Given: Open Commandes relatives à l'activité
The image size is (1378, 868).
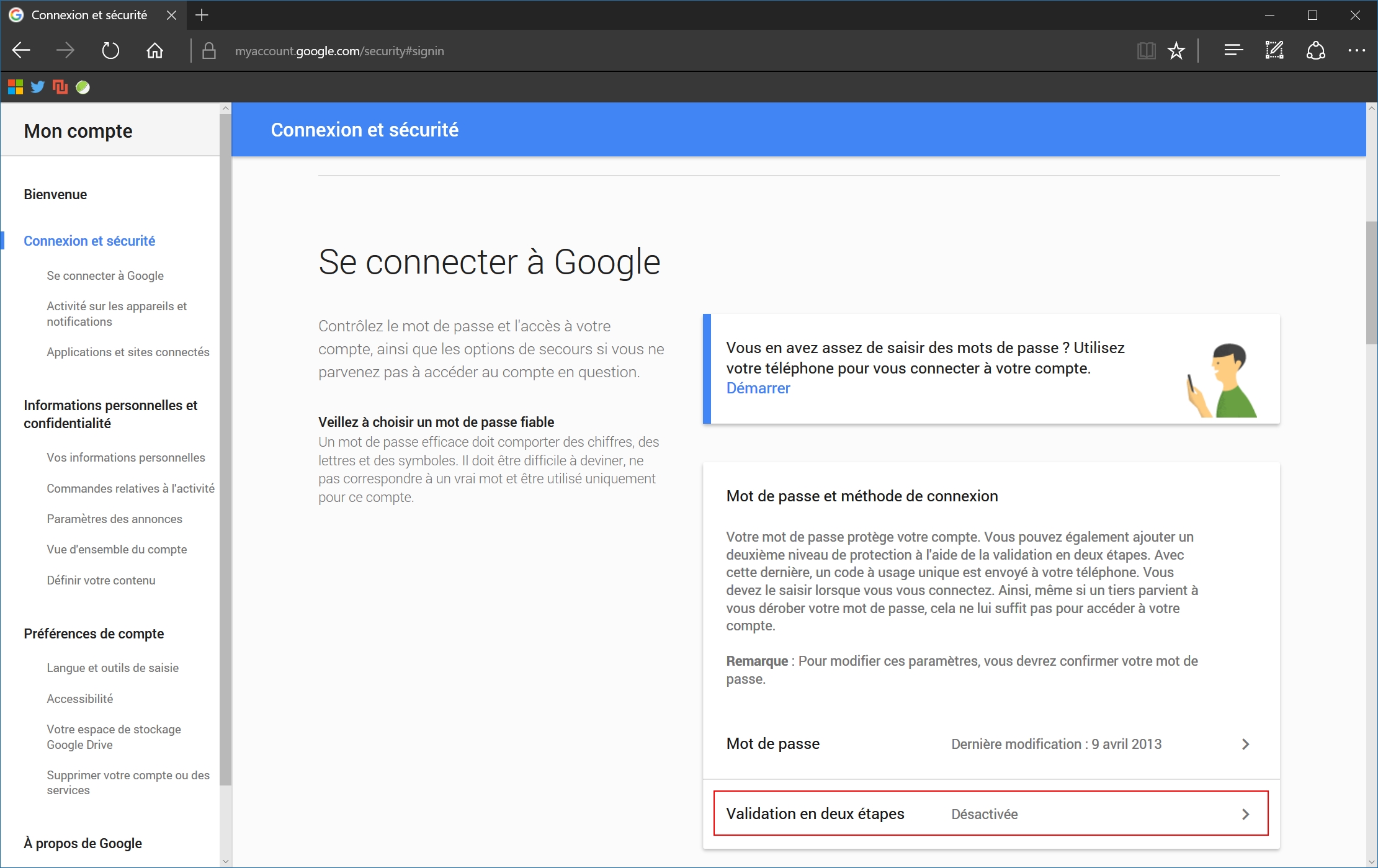Looking at the screenshot, I should click(x=130, y=488).
